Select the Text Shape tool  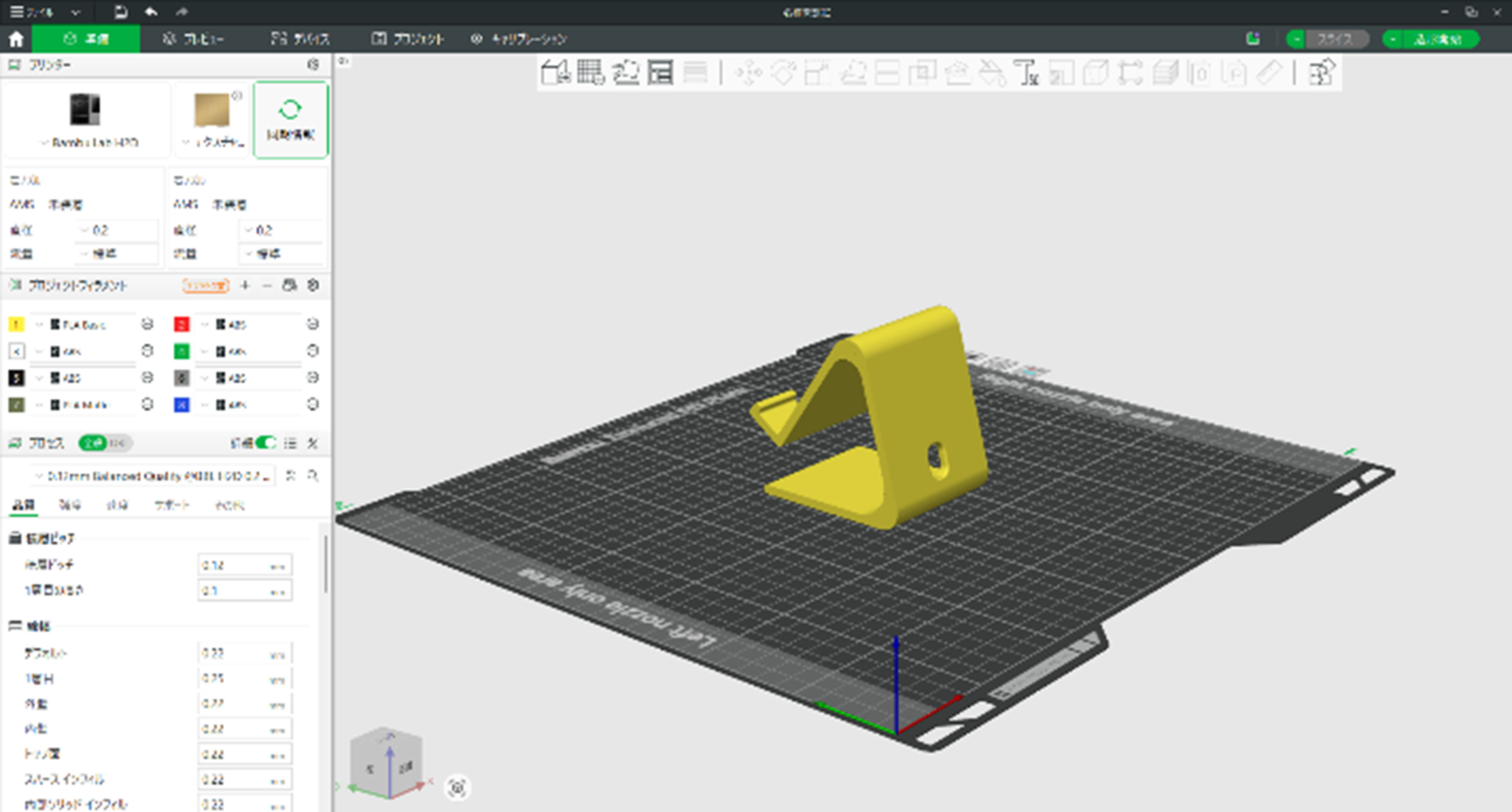(1026, 73)
